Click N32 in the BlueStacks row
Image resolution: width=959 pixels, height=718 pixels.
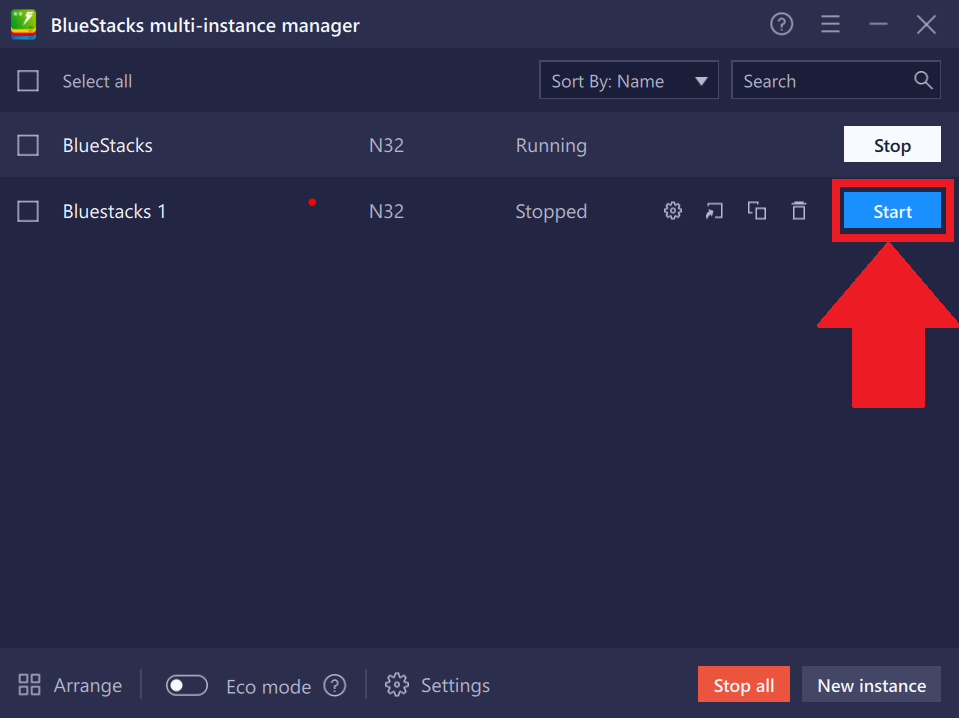[x=387, y=146]
